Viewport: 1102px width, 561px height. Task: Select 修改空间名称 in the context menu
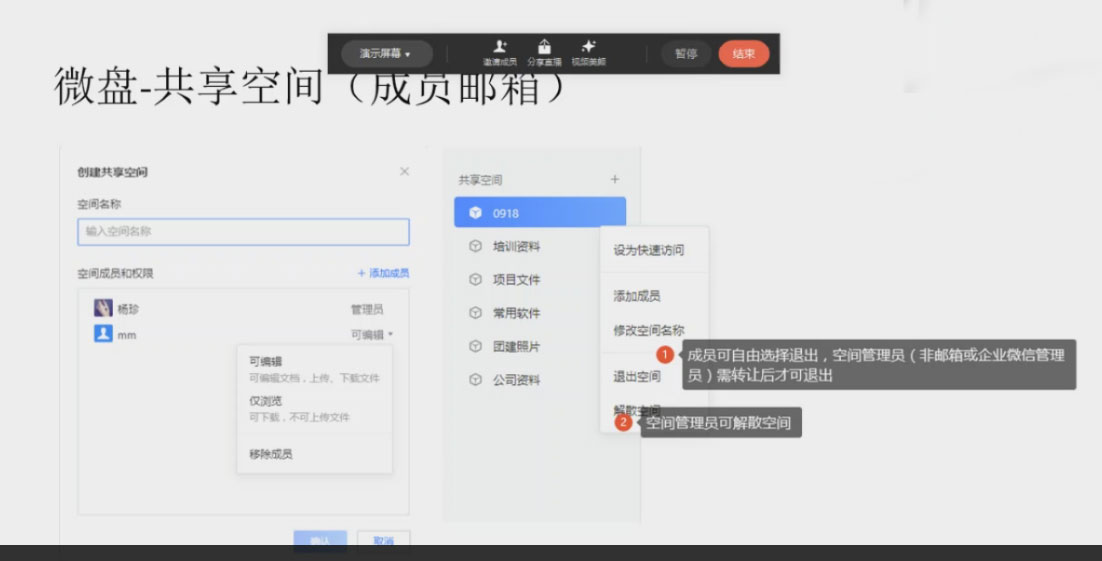point(649,330)
